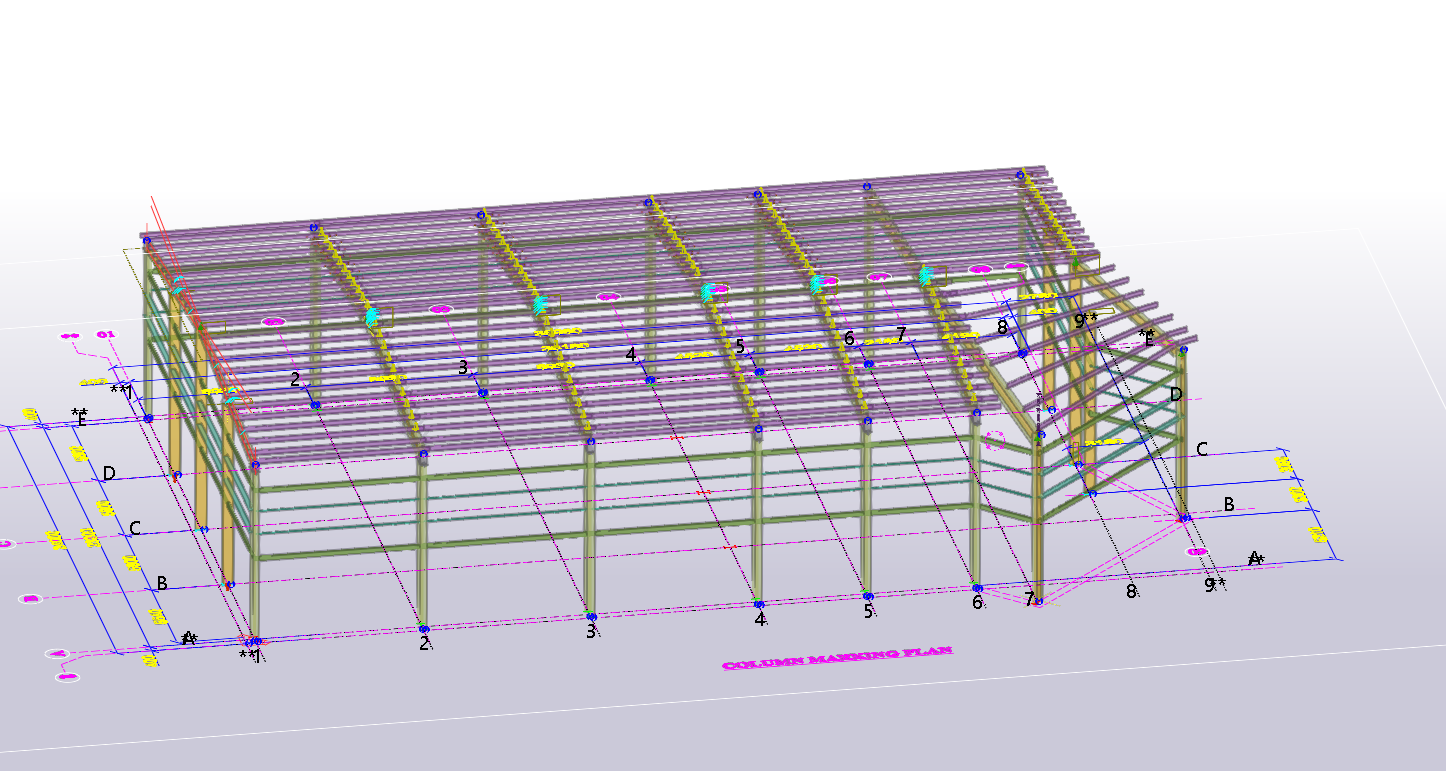Select grid label 6 at the front base
1446x771 pixels.
(977, 602)
